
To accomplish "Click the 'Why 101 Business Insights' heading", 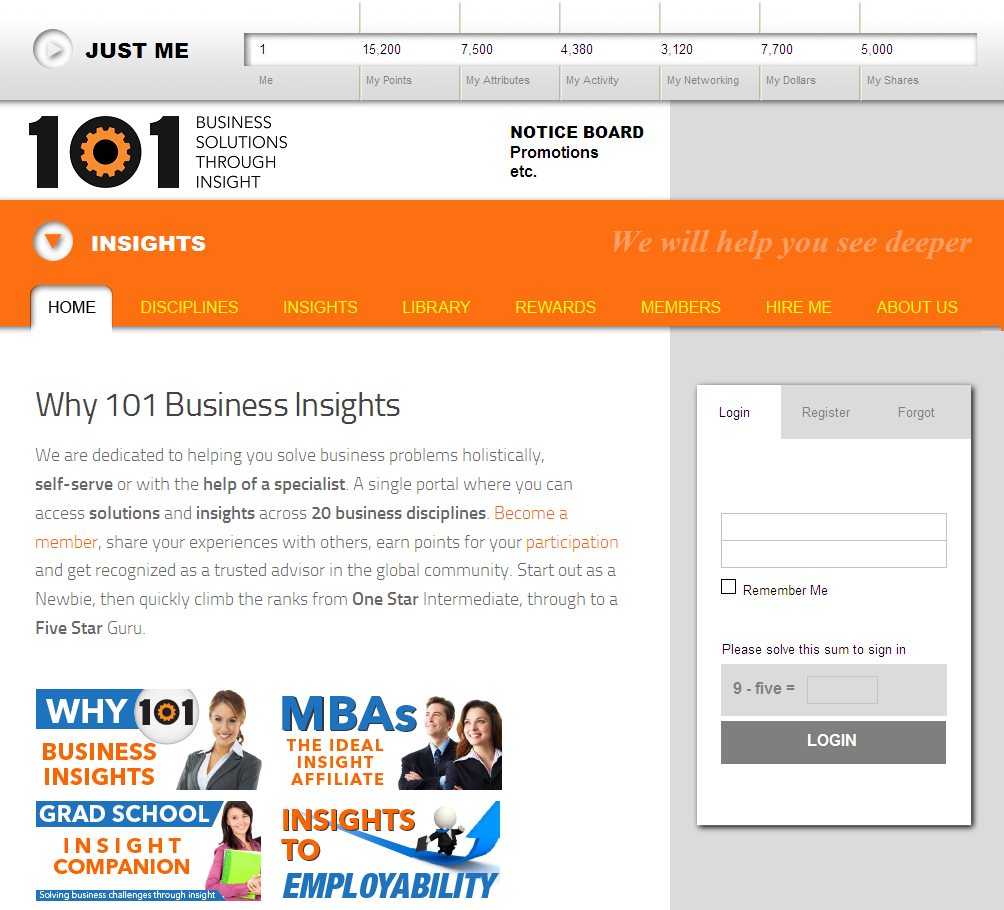I will tap(218, 405).
